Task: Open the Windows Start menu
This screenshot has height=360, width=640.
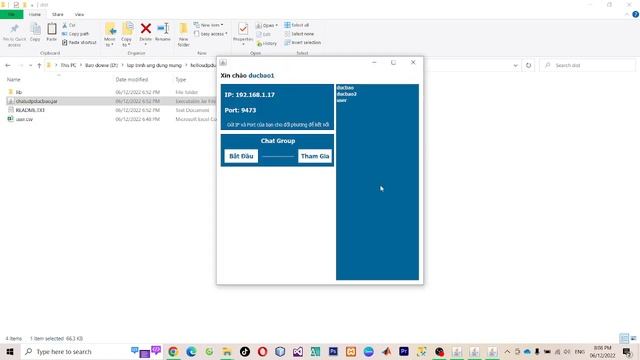Action: (10, 351)
